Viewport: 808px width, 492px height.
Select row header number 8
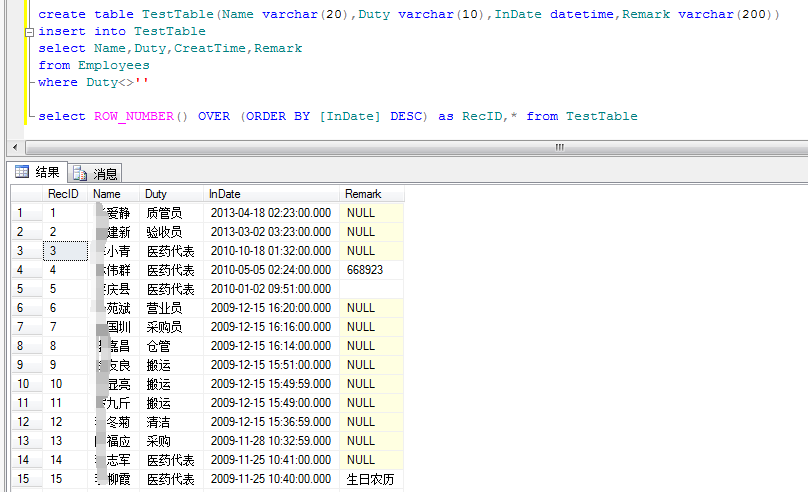[x=26, y=346]
